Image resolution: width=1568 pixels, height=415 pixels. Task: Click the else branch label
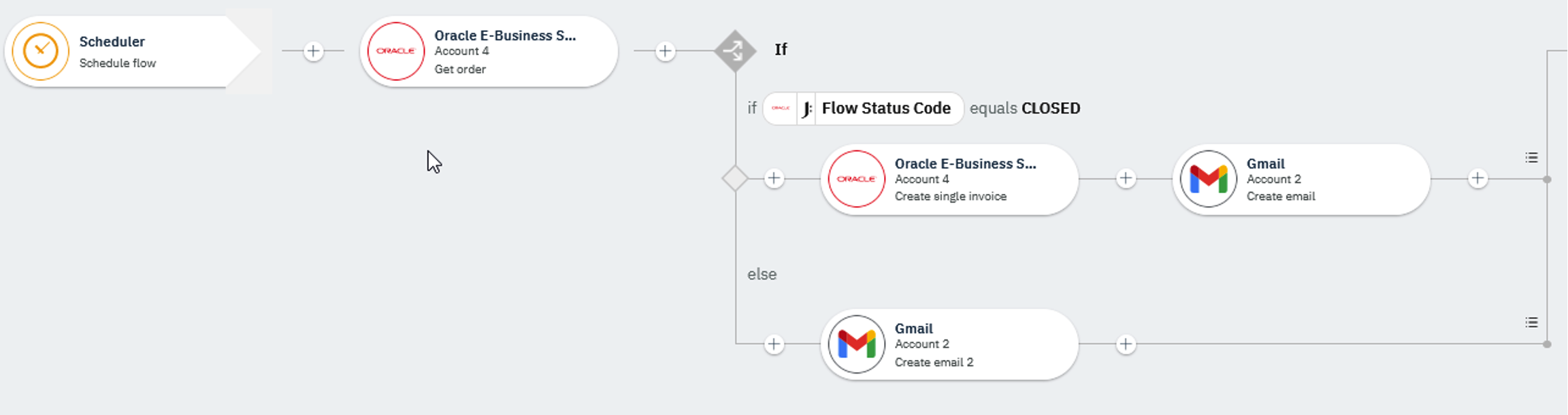pos(762,274)
